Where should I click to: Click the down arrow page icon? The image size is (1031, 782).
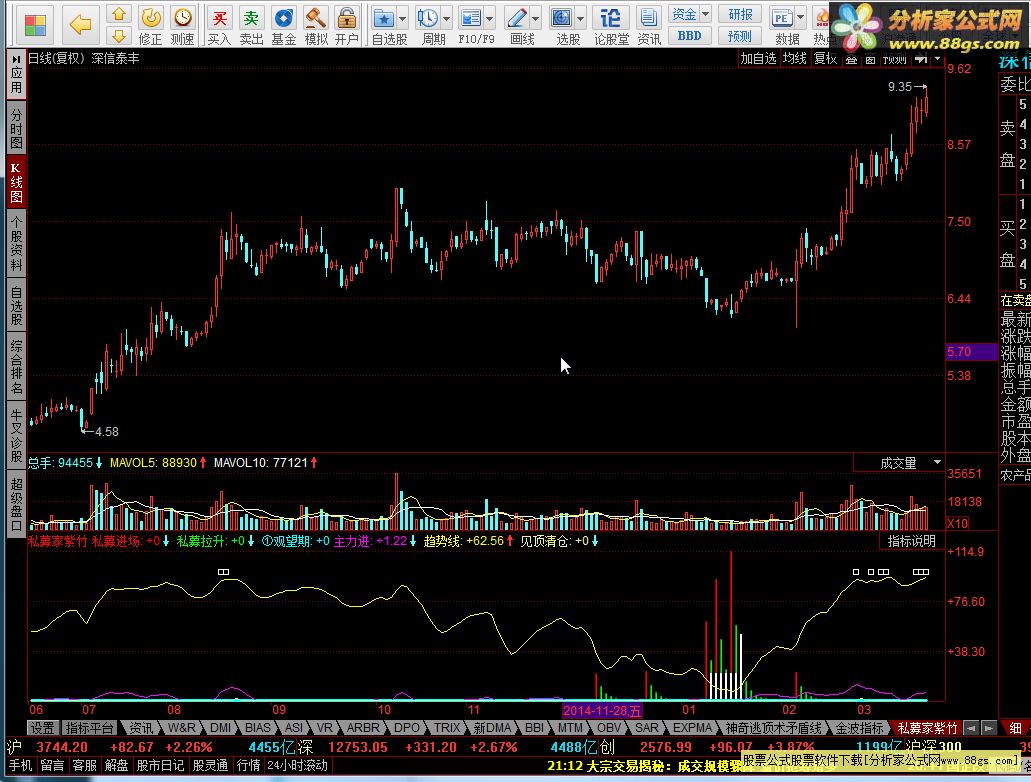118,35
